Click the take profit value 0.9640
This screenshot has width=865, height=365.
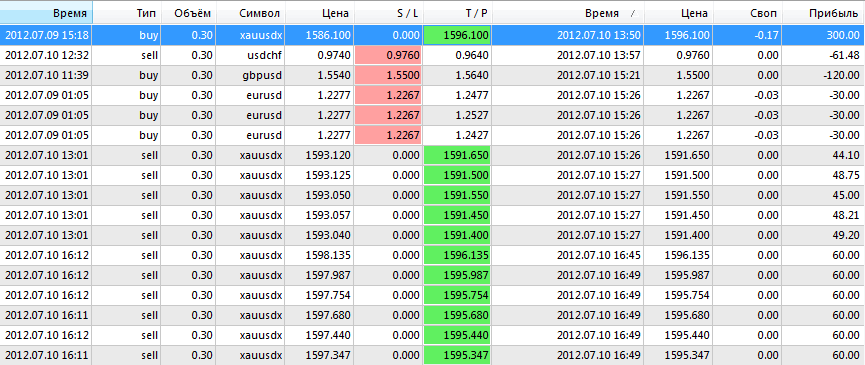pos(472,56)
